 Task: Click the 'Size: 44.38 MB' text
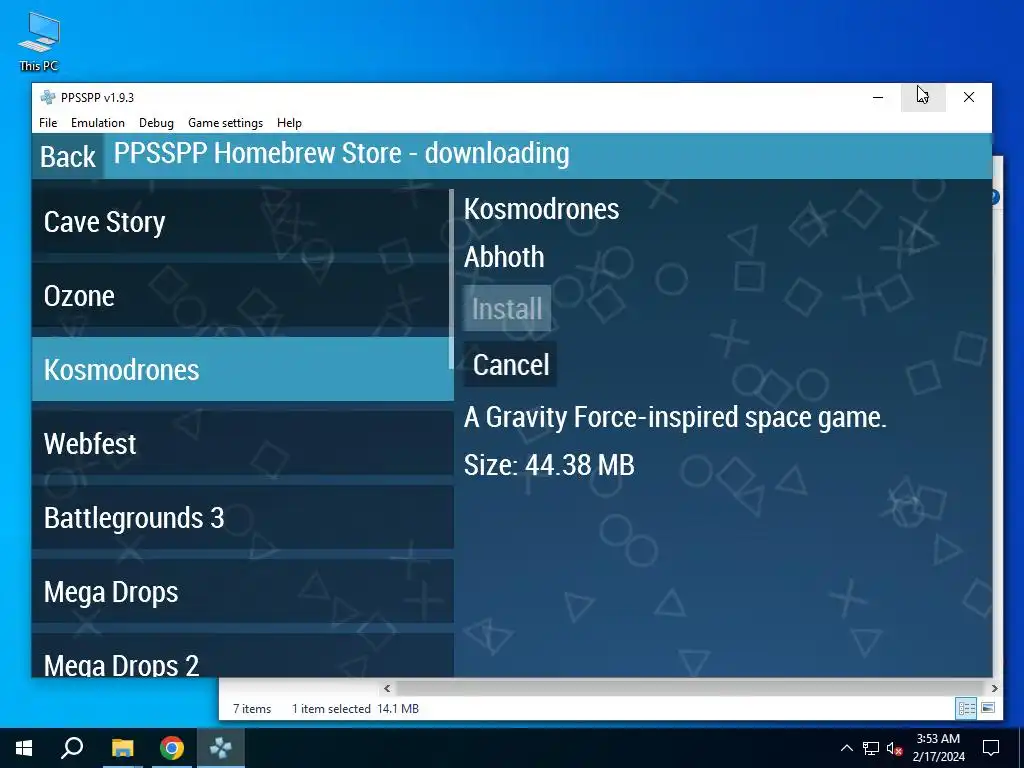point(549,465)
